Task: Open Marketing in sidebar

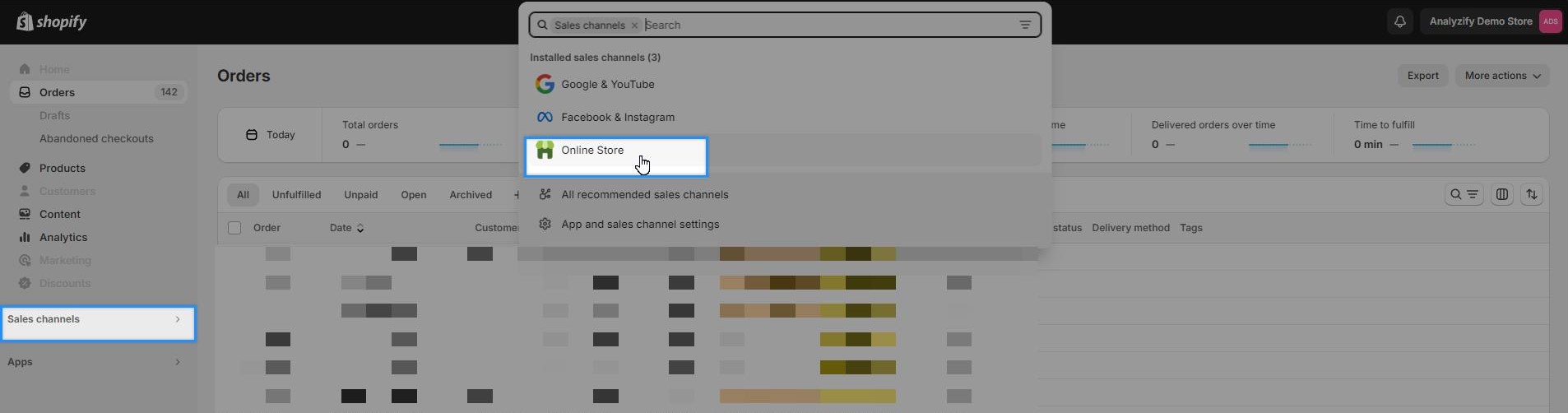Action: pyautogui.click(x=65, y=260)
